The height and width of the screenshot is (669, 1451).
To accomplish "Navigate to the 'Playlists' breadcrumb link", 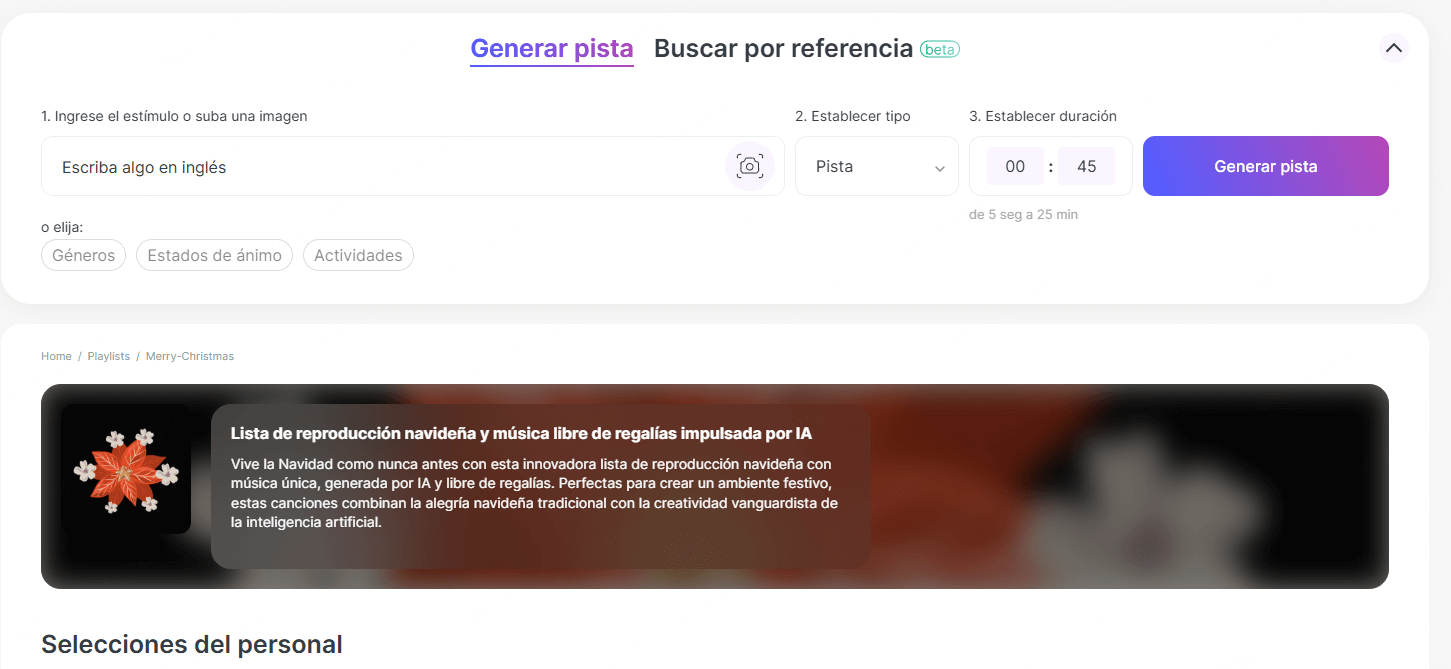I will pyautogui.click(x=108, y=356).
